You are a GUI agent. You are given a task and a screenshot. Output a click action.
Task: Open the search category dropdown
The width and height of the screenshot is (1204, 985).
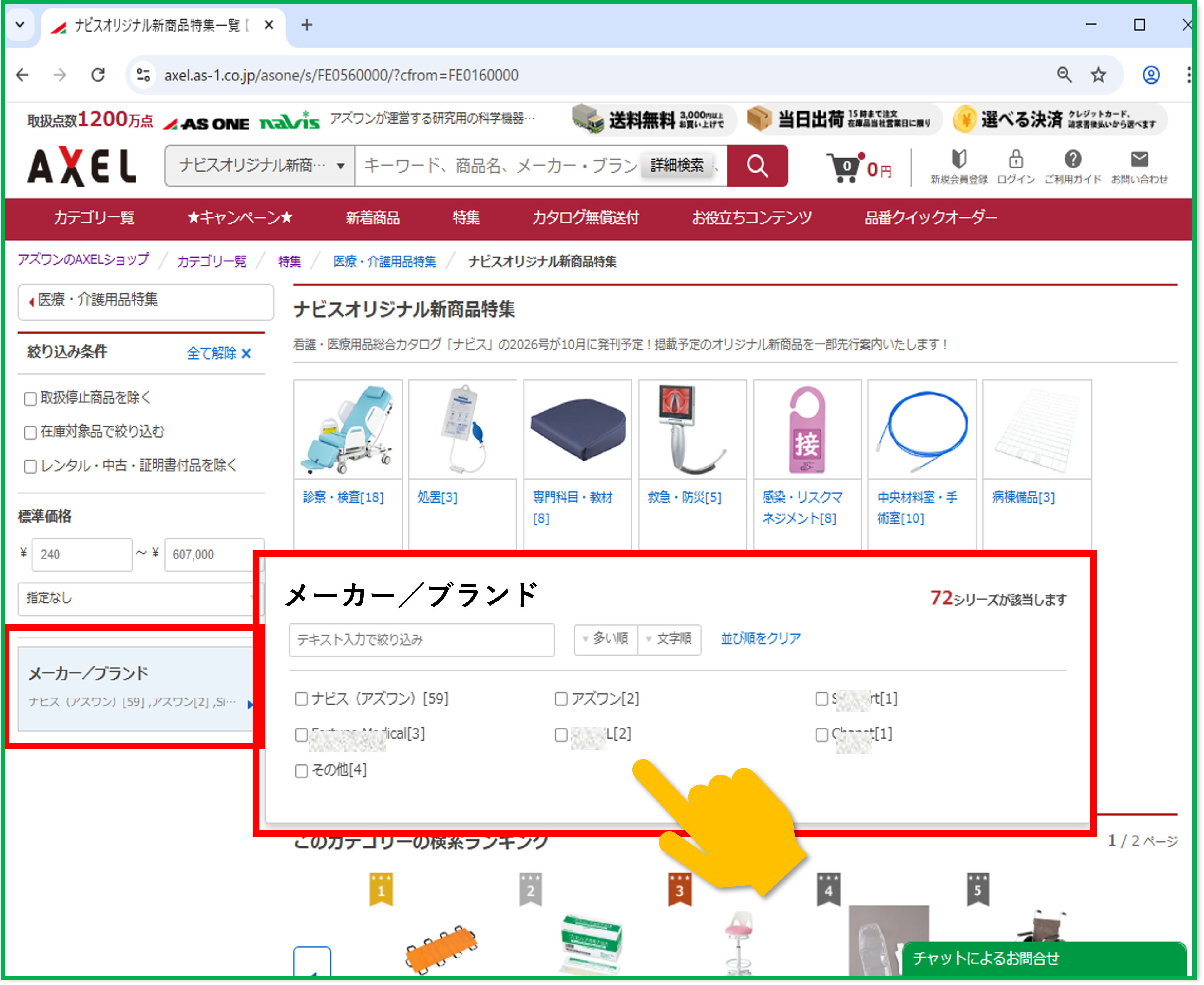tap(260, 166)
